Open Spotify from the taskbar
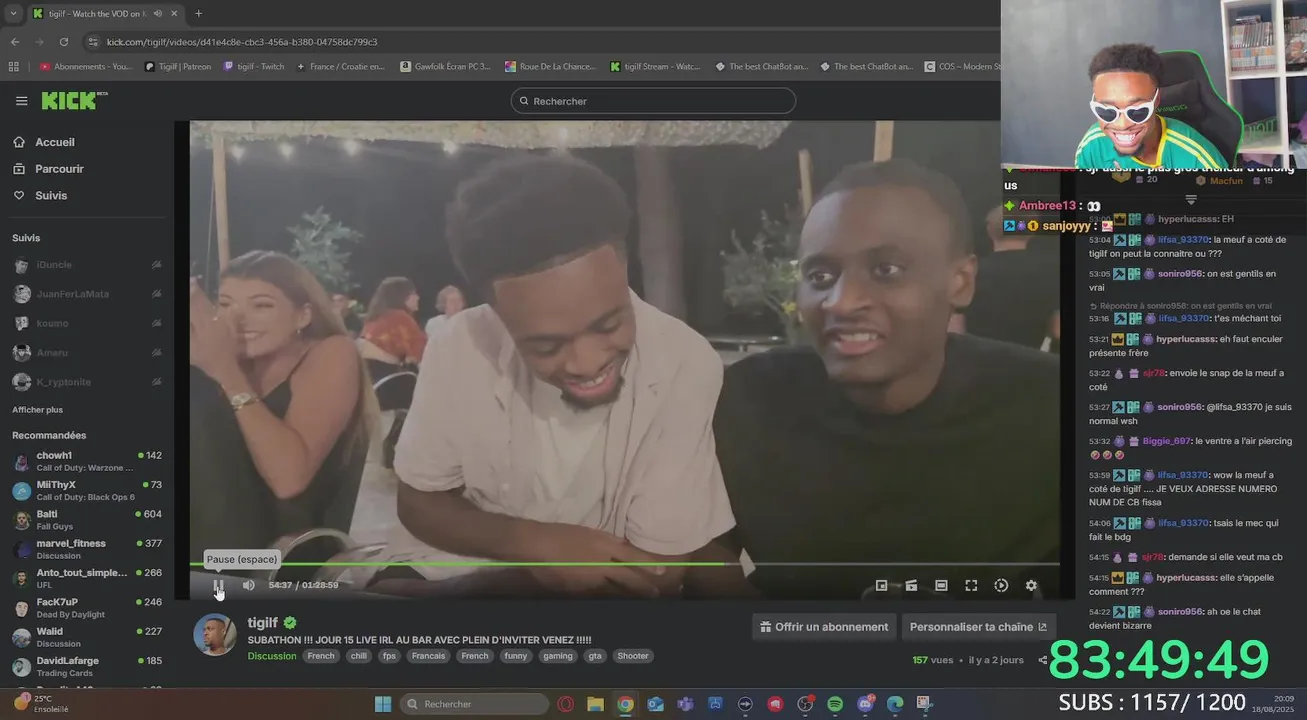The height and width of the screenshot is (720, 1307). click(835, 704)
